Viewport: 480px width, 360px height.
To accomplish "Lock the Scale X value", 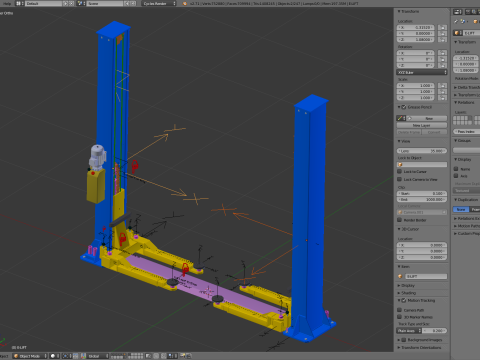I will pyautogui.click(x=442, y=86).
